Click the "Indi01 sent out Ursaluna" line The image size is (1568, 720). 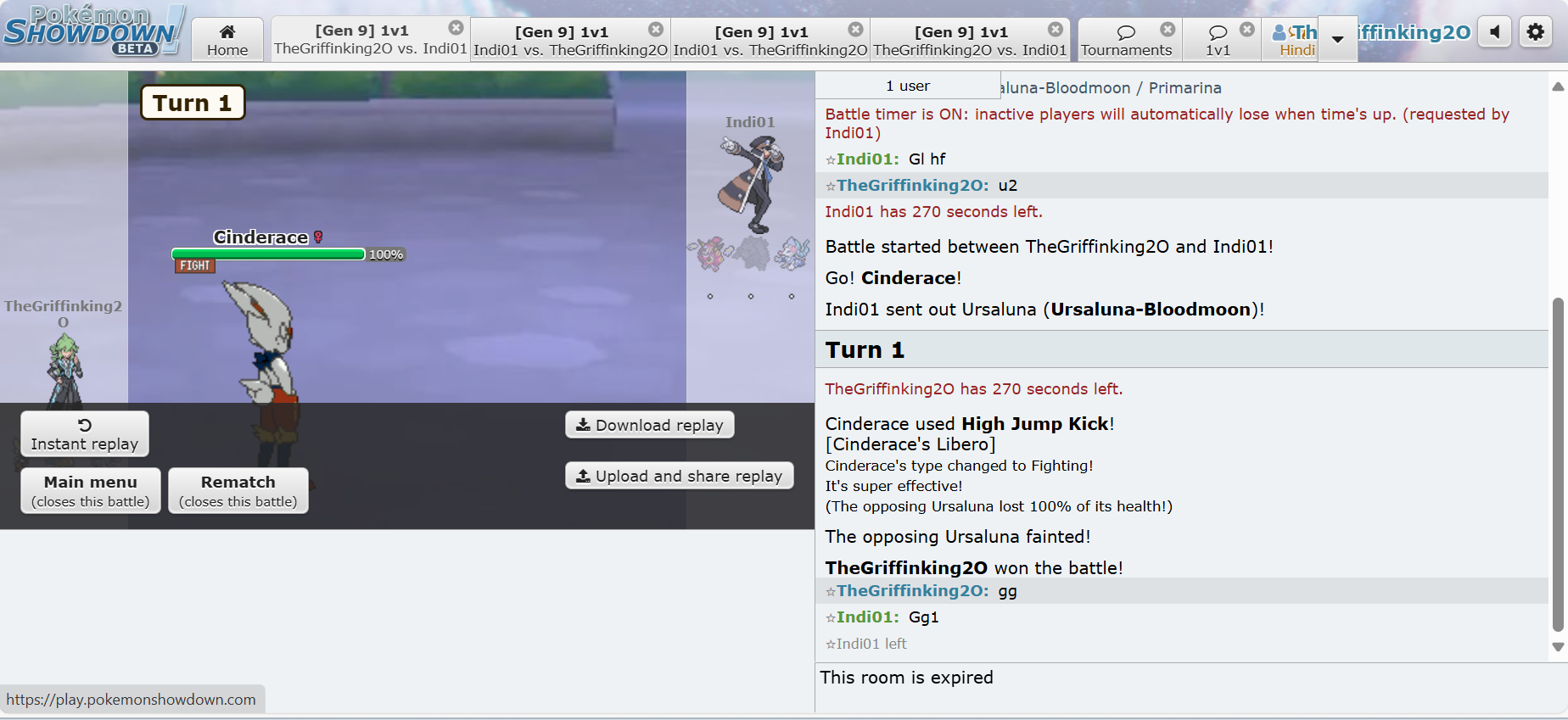(x=1044, y=310)
